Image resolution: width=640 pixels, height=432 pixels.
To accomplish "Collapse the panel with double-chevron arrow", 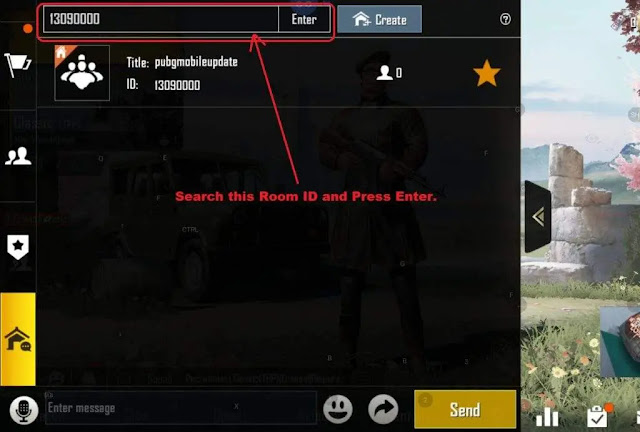I will 538,217.
